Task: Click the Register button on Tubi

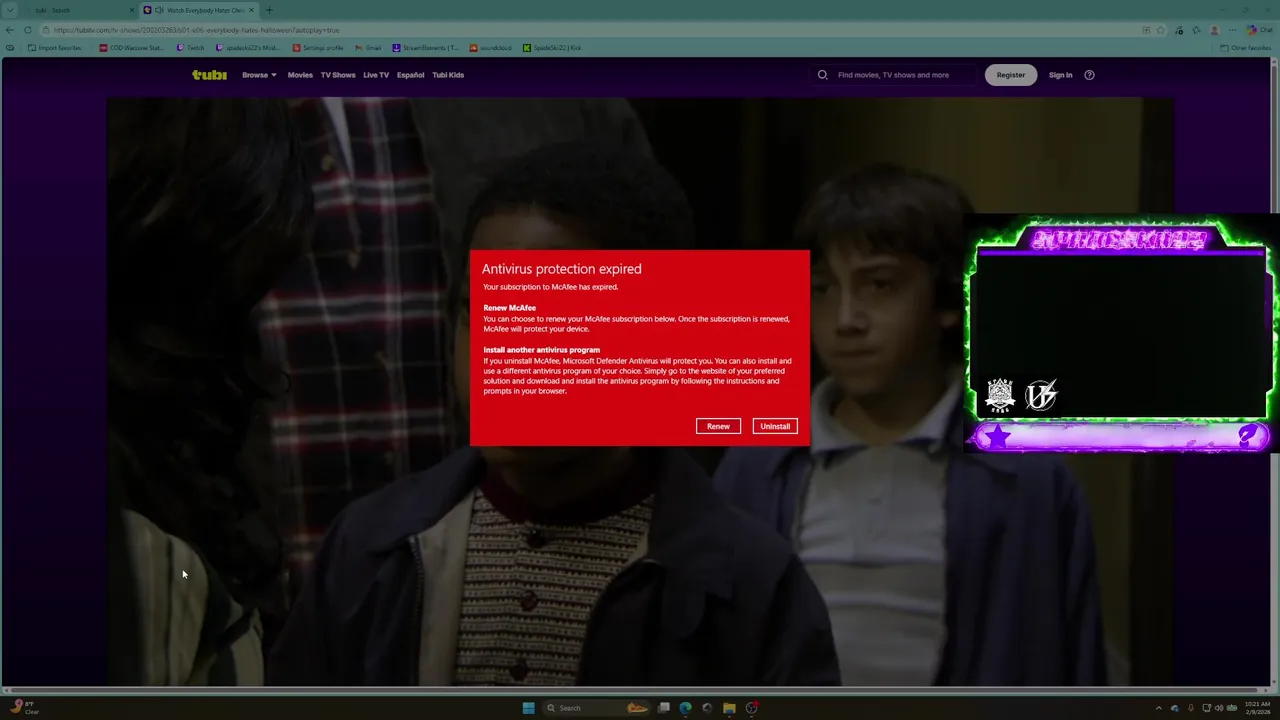Action: pos(1011,75)
